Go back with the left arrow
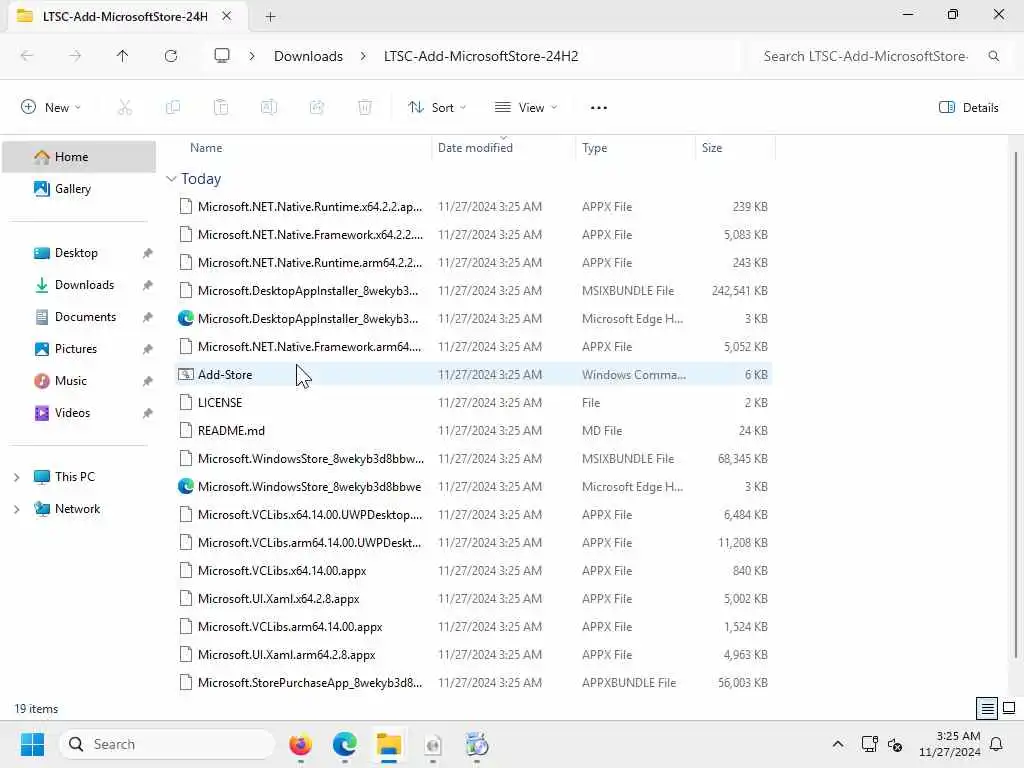The width and height of the screenshot is (1024, 768). [27, 56]
